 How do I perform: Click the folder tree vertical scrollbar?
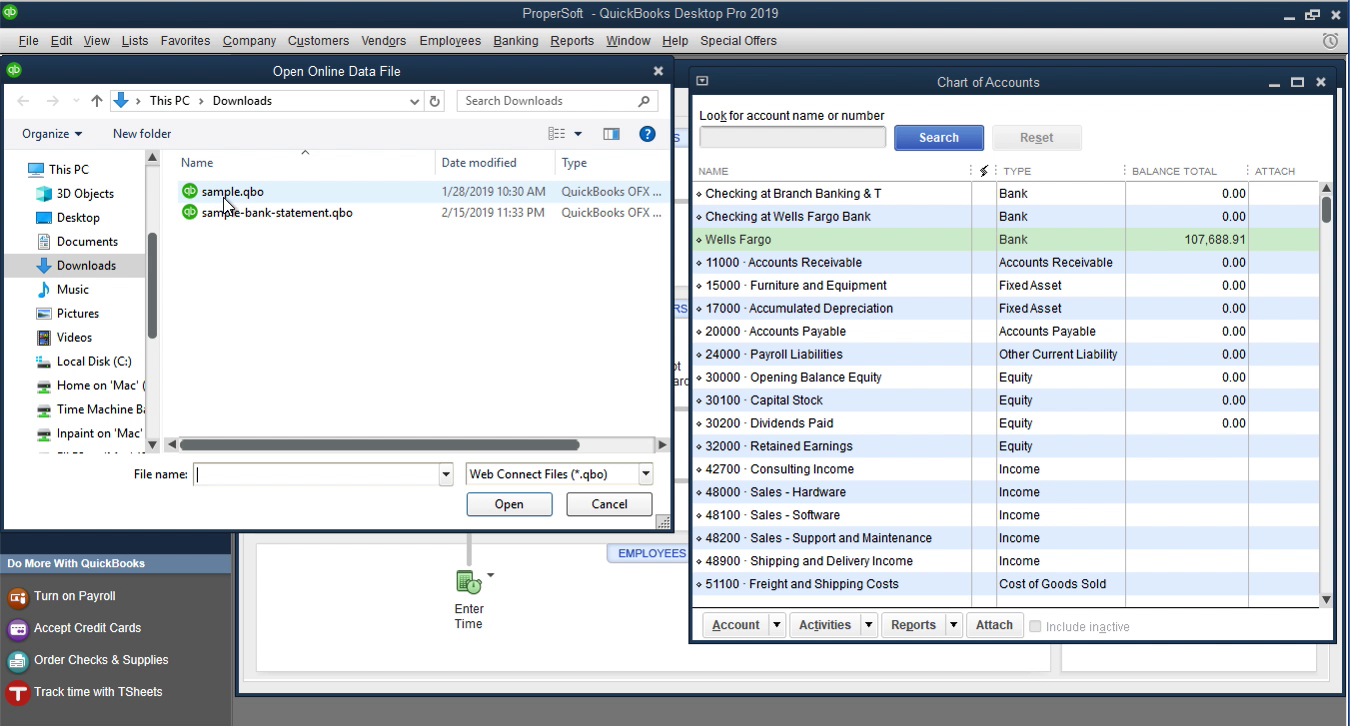tap(152, 285)
